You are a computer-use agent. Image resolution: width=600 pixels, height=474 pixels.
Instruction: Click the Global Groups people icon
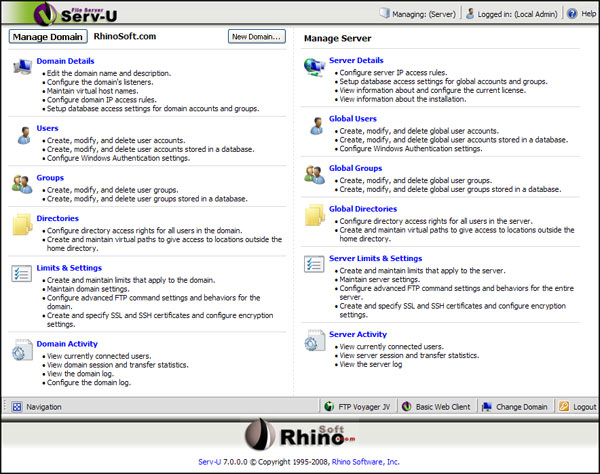click(x=315, y=175)
